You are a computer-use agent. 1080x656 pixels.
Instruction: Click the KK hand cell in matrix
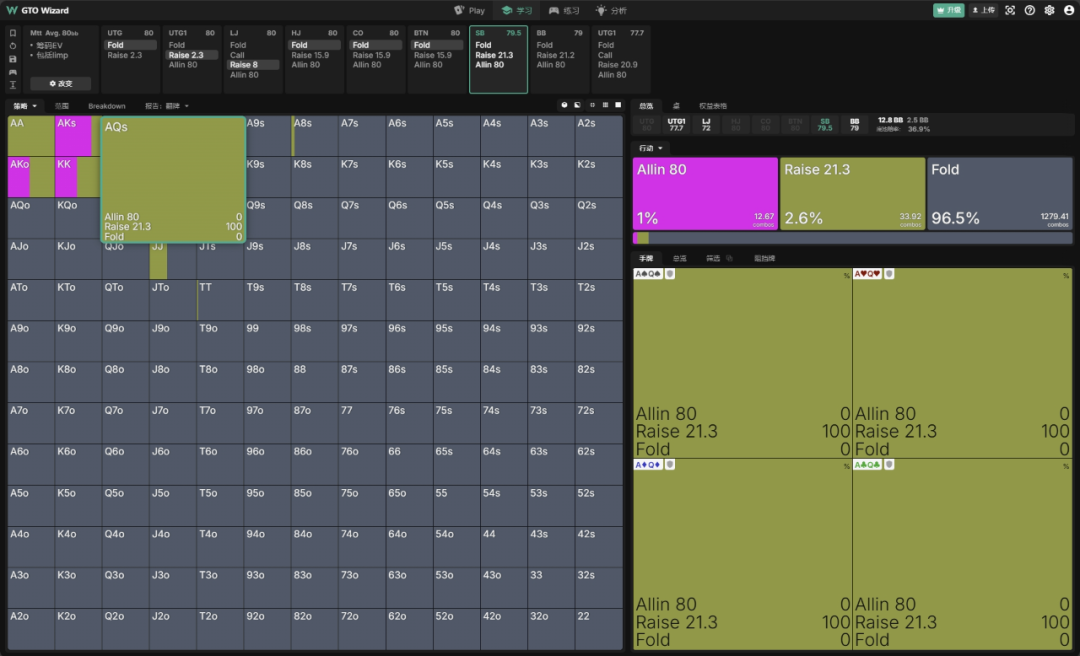[78, 177]
